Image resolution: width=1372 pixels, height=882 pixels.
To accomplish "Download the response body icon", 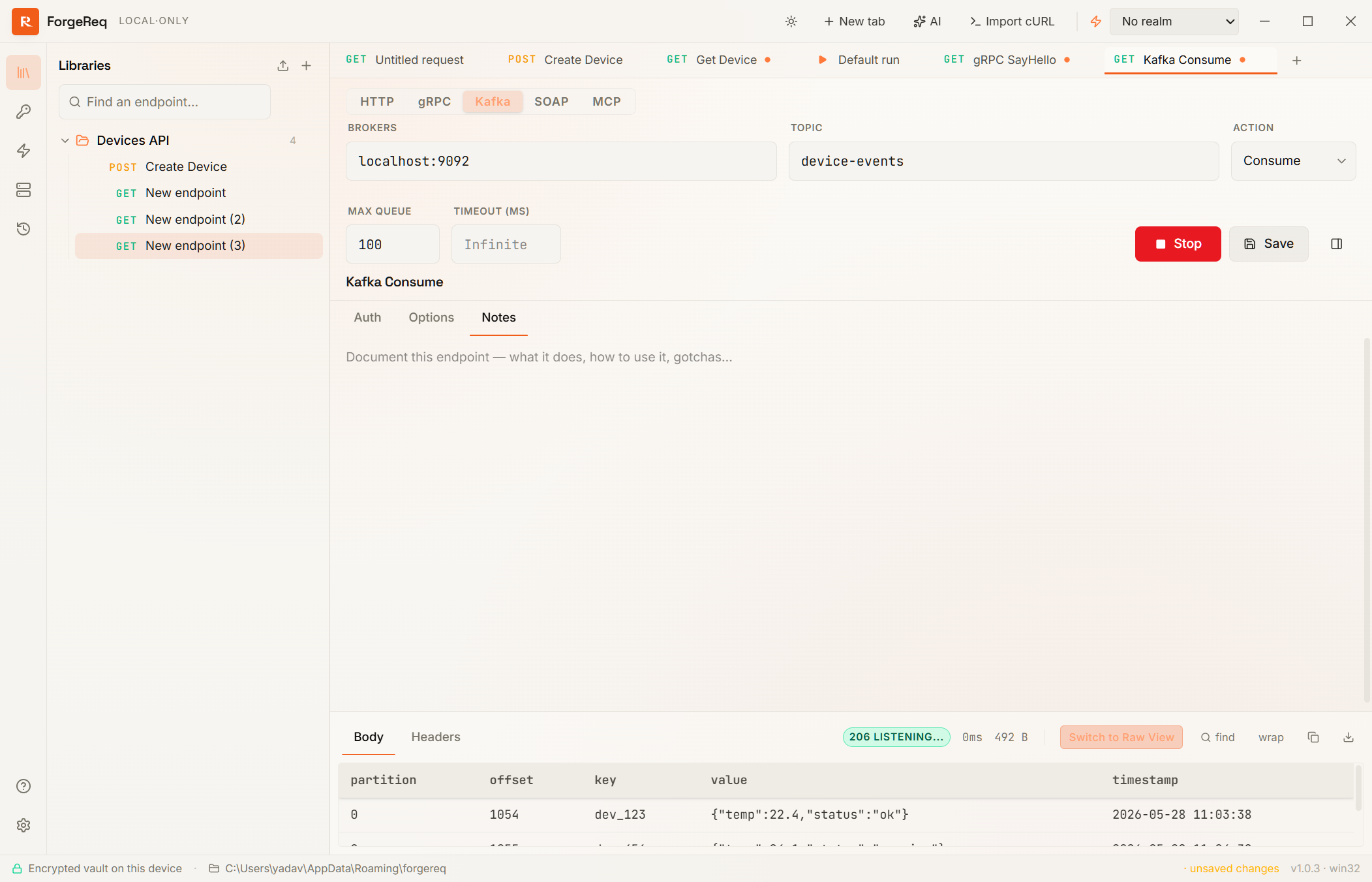I will point(1349,737).
